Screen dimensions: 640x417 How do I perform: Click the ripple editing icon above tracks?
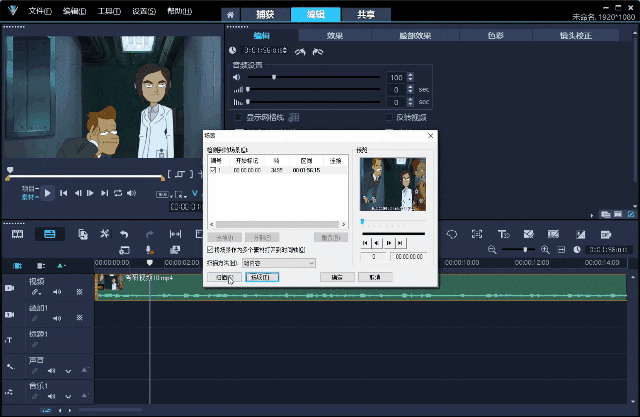(17, 266)
